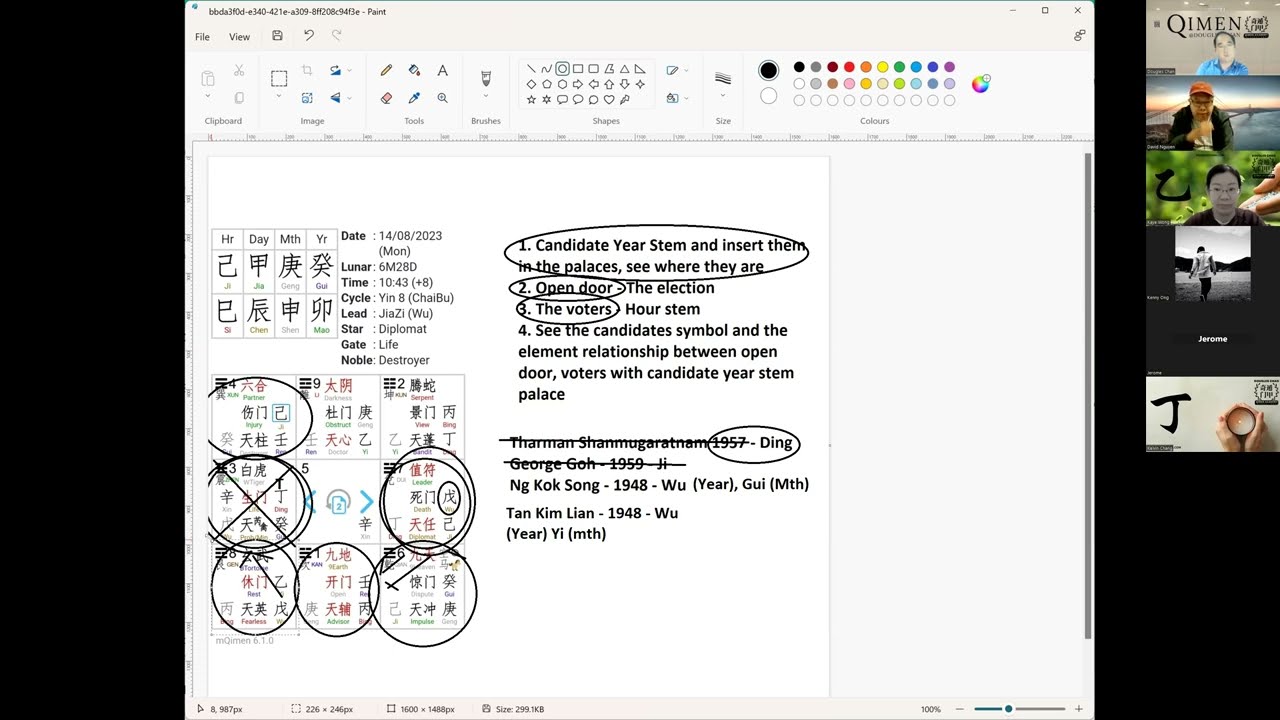Select the Text tool

442,71
